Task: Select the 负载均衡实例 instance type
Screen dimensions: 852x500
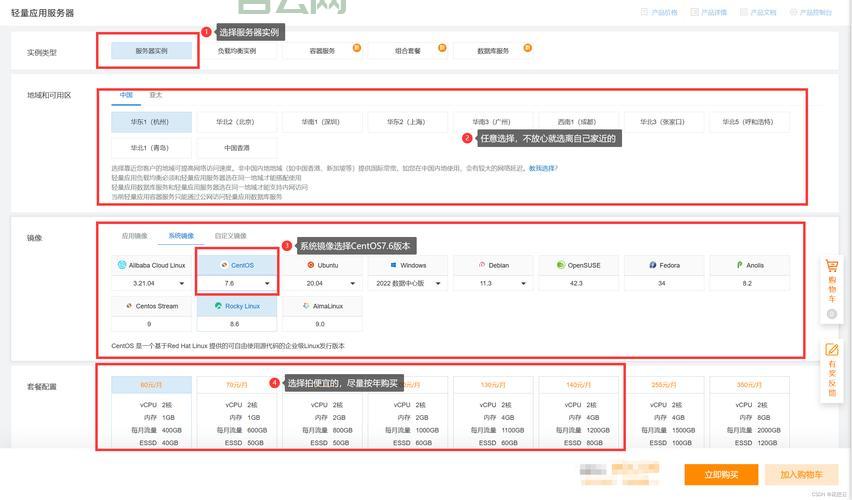Action: pyautogui.click(x=237, y=50)
